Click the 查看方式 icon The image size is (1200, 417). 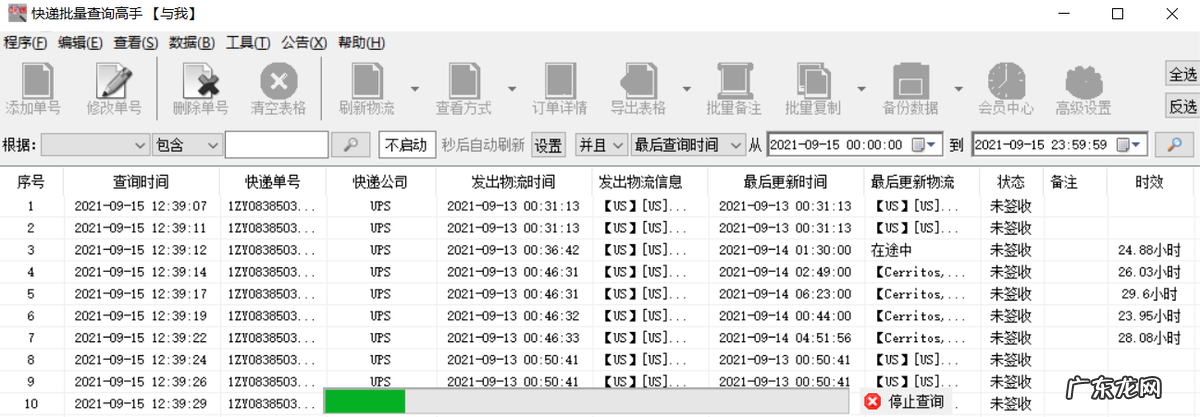463,80
